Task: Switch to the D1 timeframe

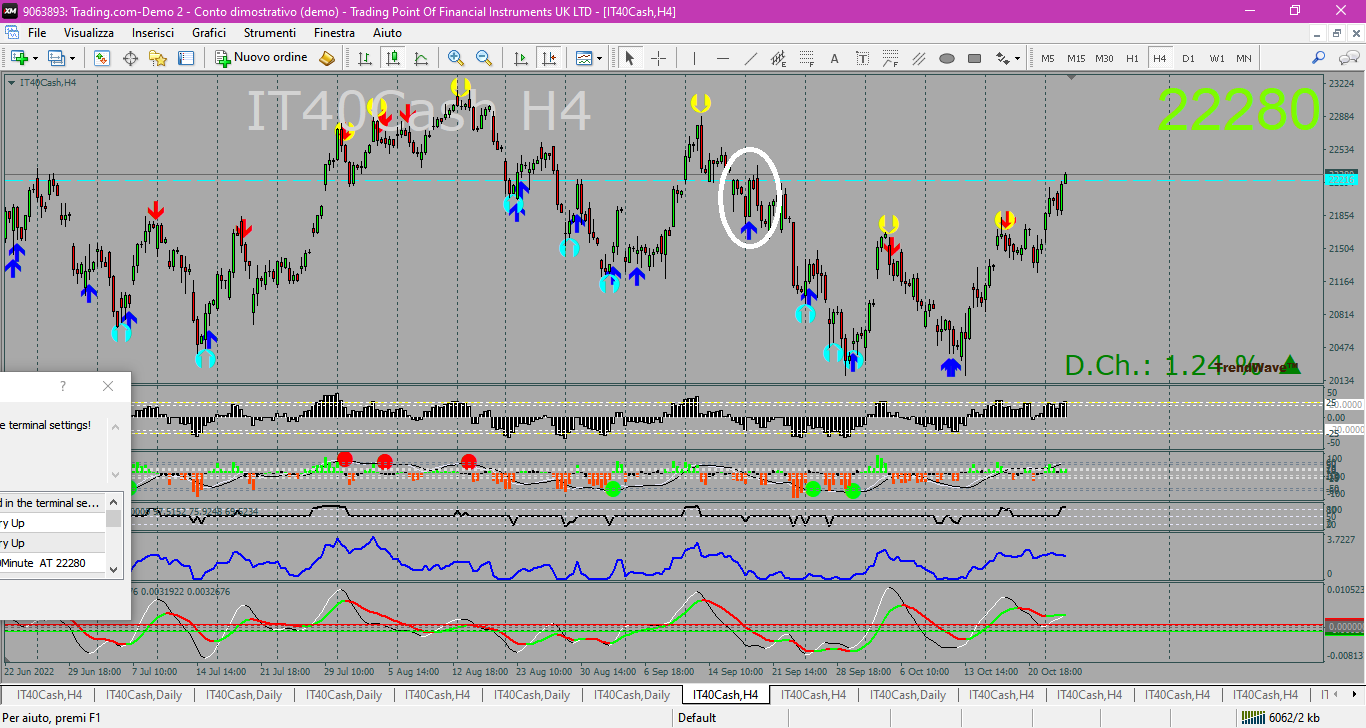Action: (1188, 58)
